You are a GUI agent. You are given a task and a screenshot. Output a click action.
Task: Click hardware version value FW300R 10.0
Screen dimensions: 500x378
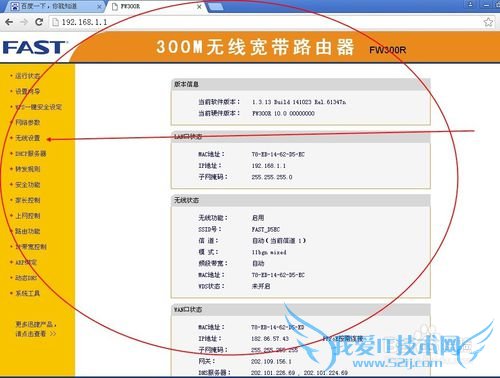click(283, 113)
